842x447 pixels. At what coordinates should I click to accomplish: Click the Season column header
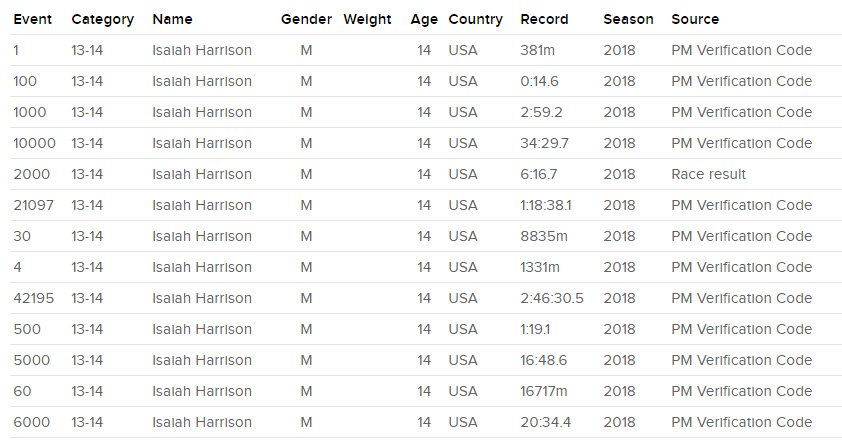tap(628, 19)
